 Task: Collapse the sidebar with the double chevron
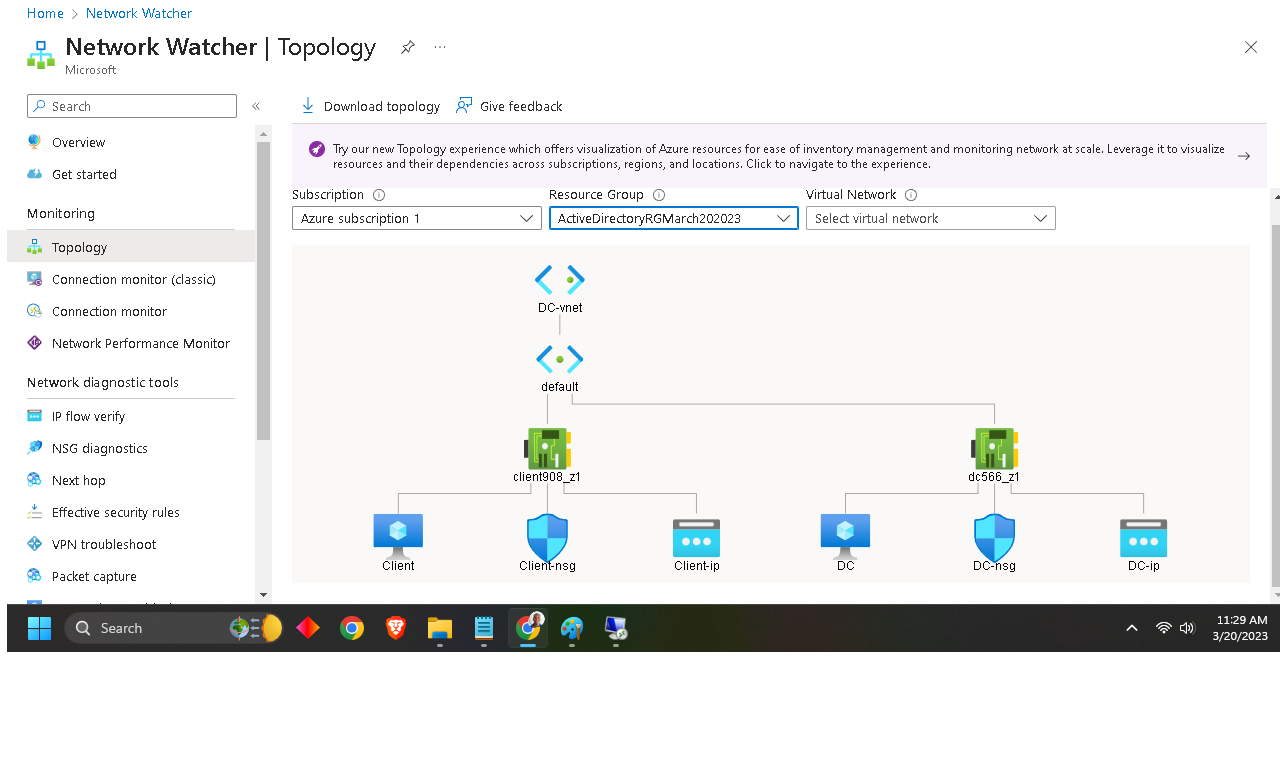point(256,106)
